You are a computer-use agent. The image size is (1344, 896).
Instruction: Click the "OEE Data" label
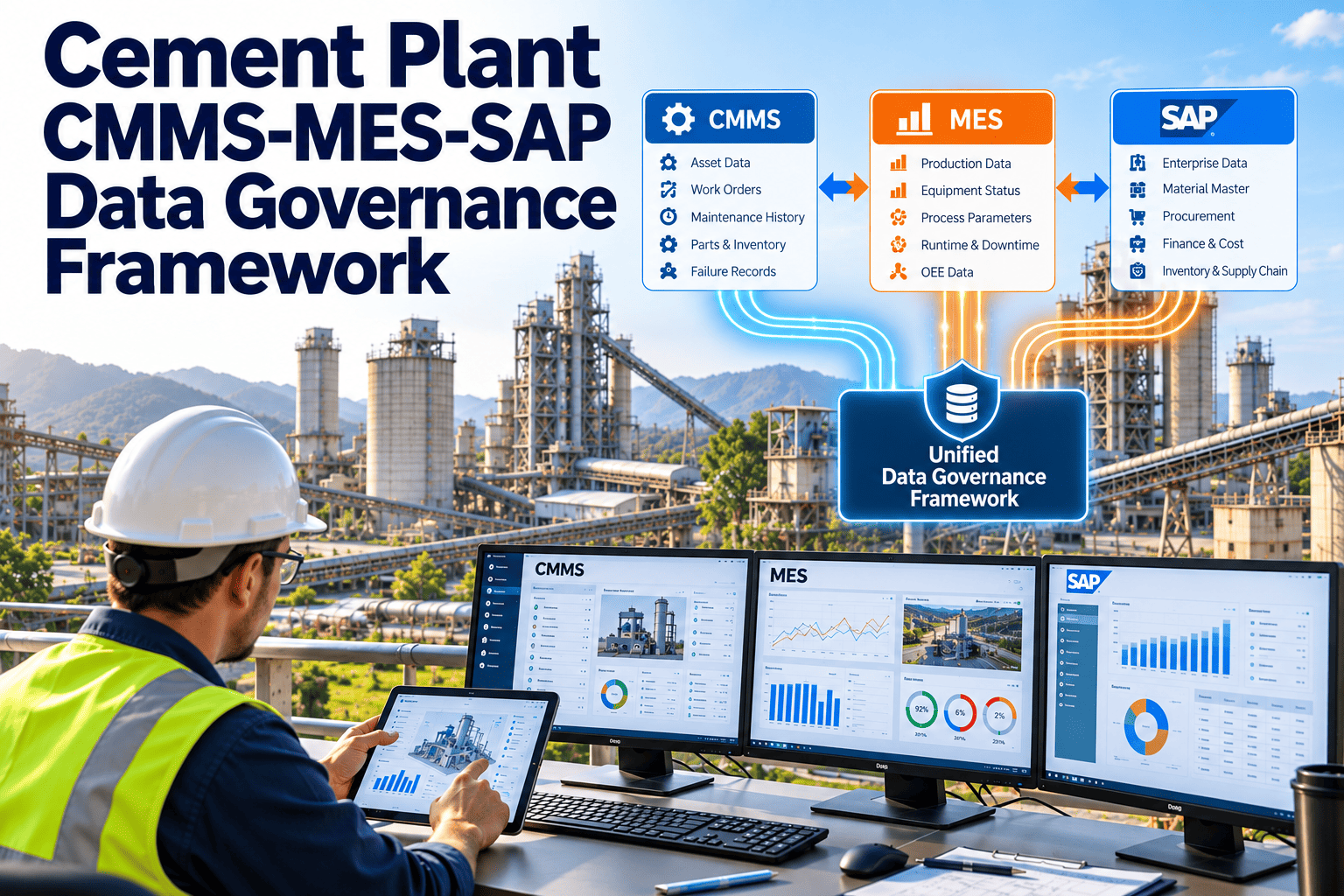coord(947,272)
